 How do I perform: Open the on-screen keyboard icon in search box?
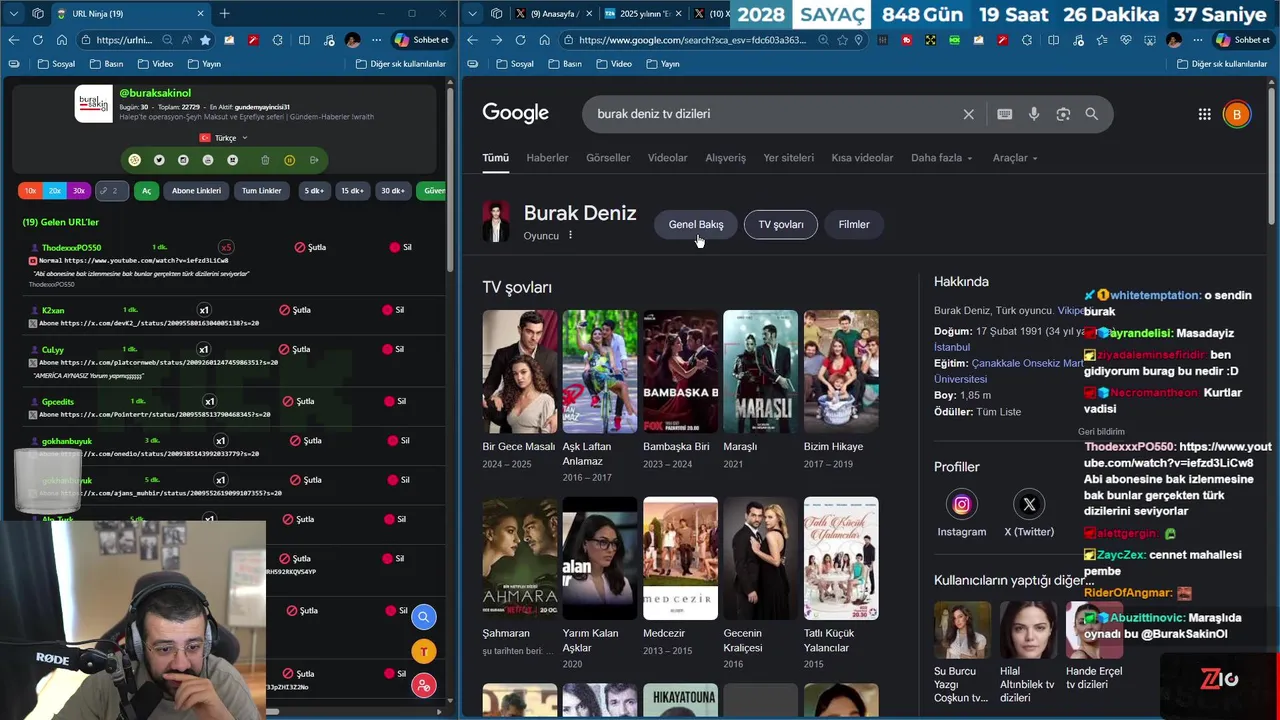[1005, 114]
